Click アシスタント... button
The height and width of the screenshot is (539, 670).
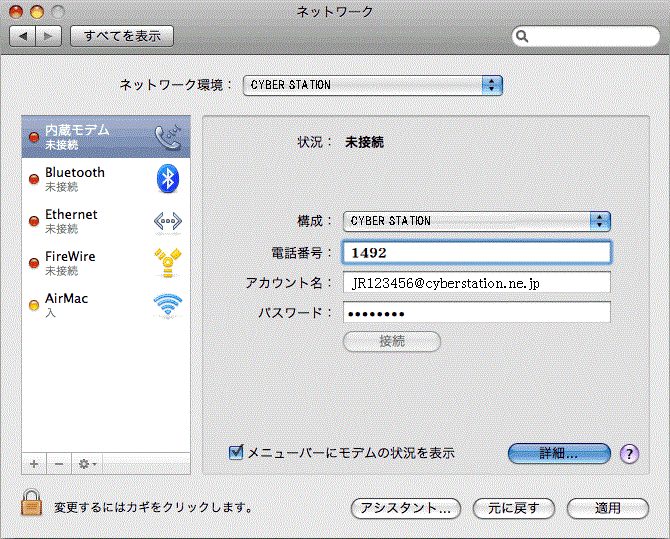click(x=406, y=508)
